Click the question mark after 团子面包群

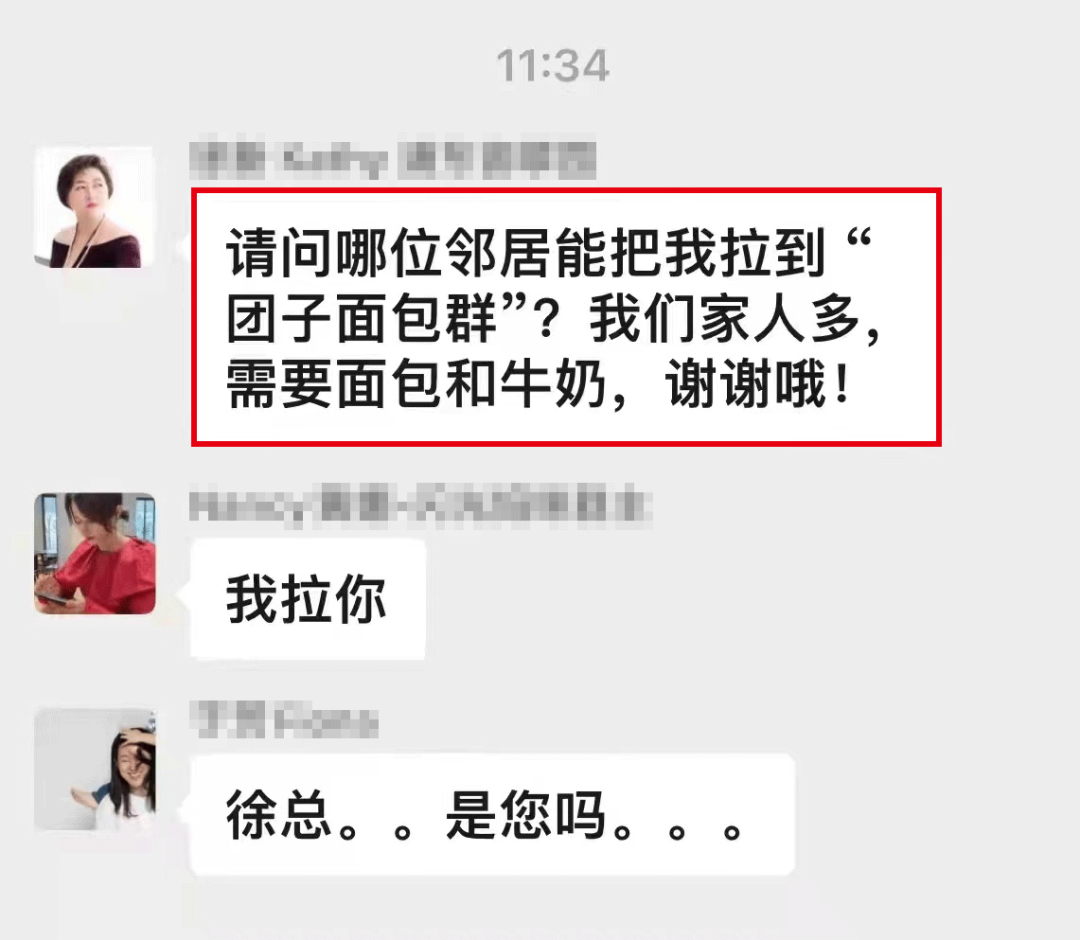pos(548,319)
